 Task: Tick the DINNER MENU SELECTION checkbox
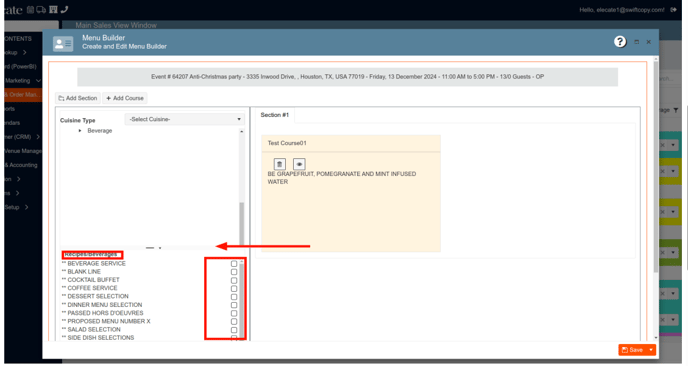[x=234, y=305]
